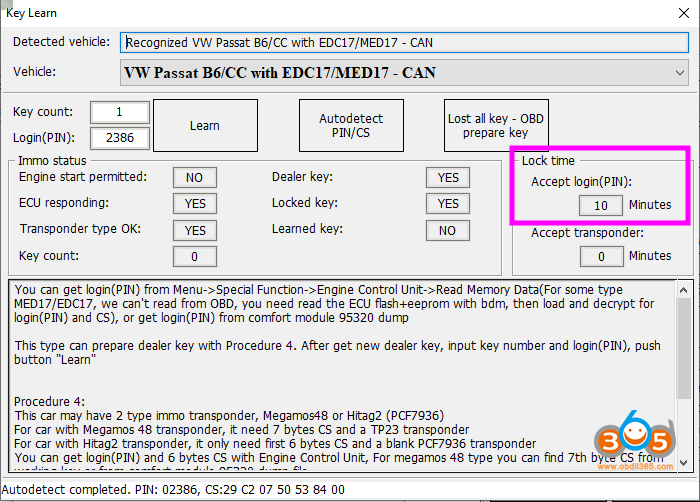Edit the Login(PIN) field showing 2386
Screen dimensions: 700x502
click(120, 138)
